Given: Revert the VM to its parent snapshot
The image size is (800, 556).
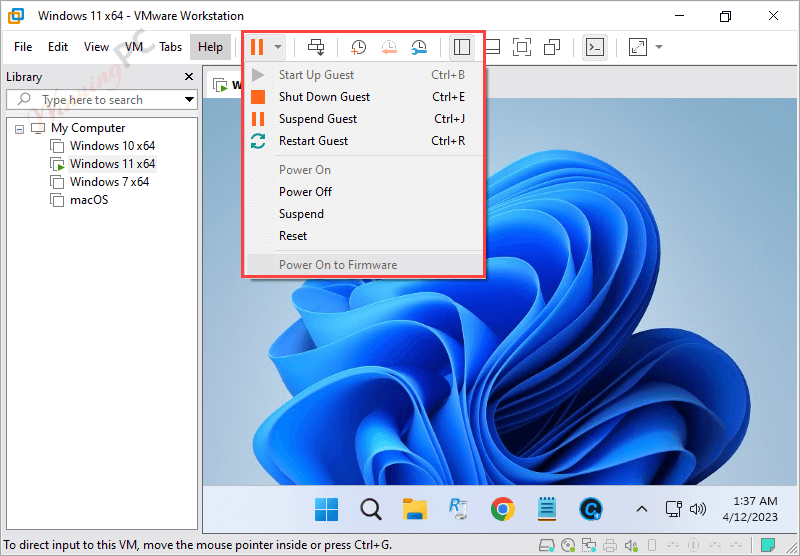Looking at the screenshot, I should click(x=389, y=47).
